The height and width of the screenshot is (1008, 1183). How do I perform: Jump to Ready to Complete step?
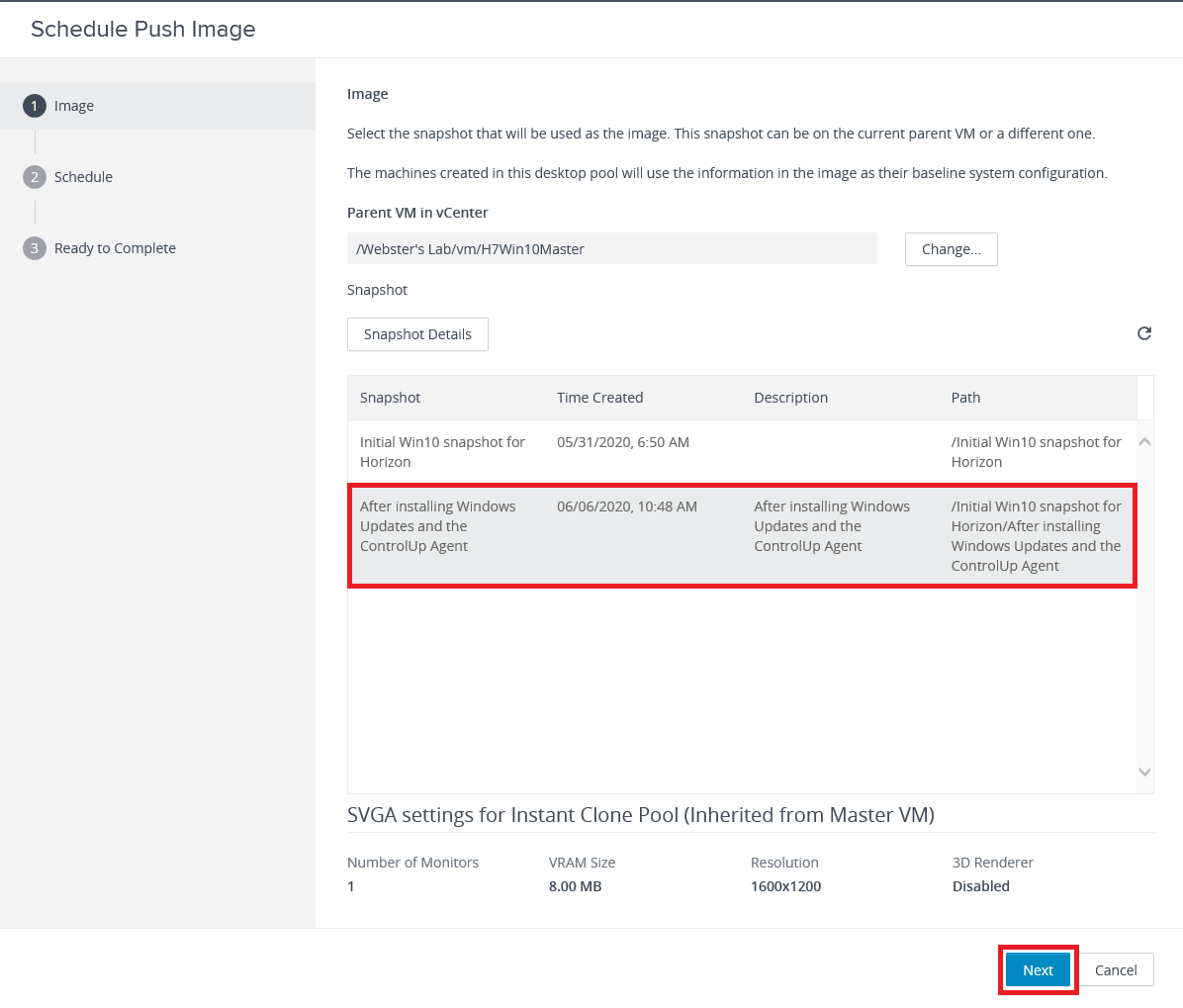click(x=115, y=248)
